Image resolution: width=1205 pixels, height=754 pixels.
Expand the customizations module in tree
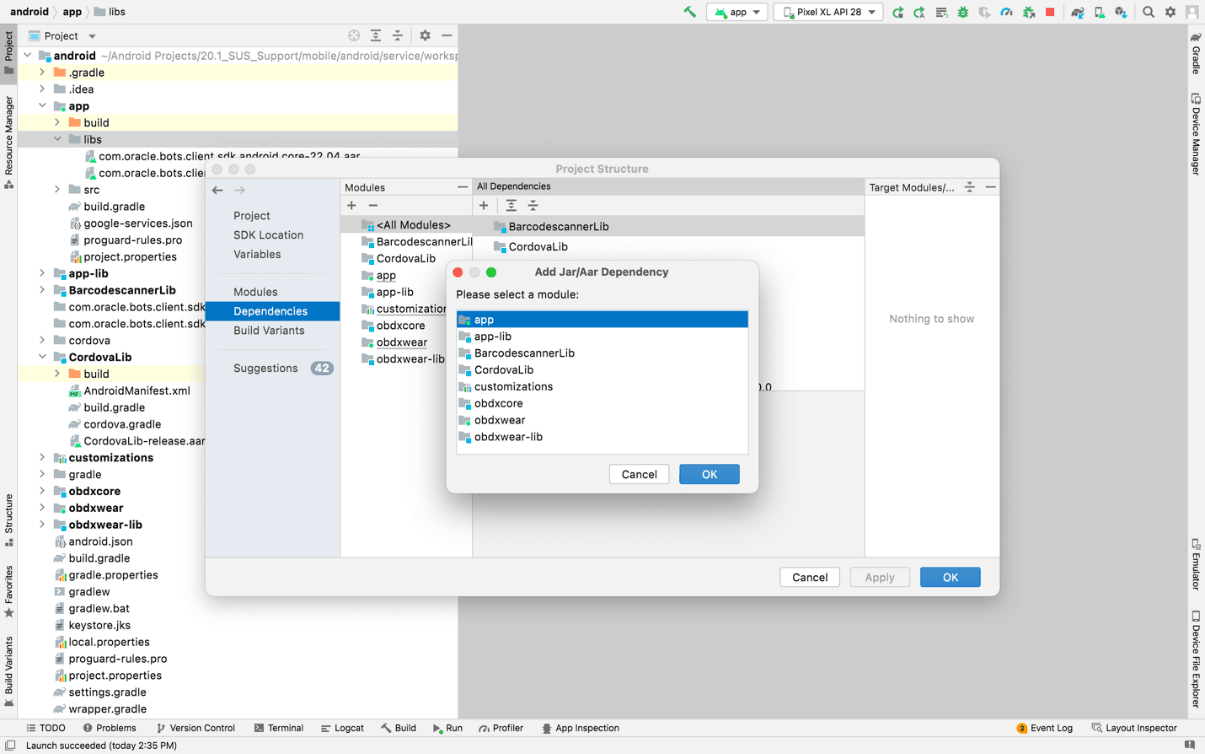42,457
